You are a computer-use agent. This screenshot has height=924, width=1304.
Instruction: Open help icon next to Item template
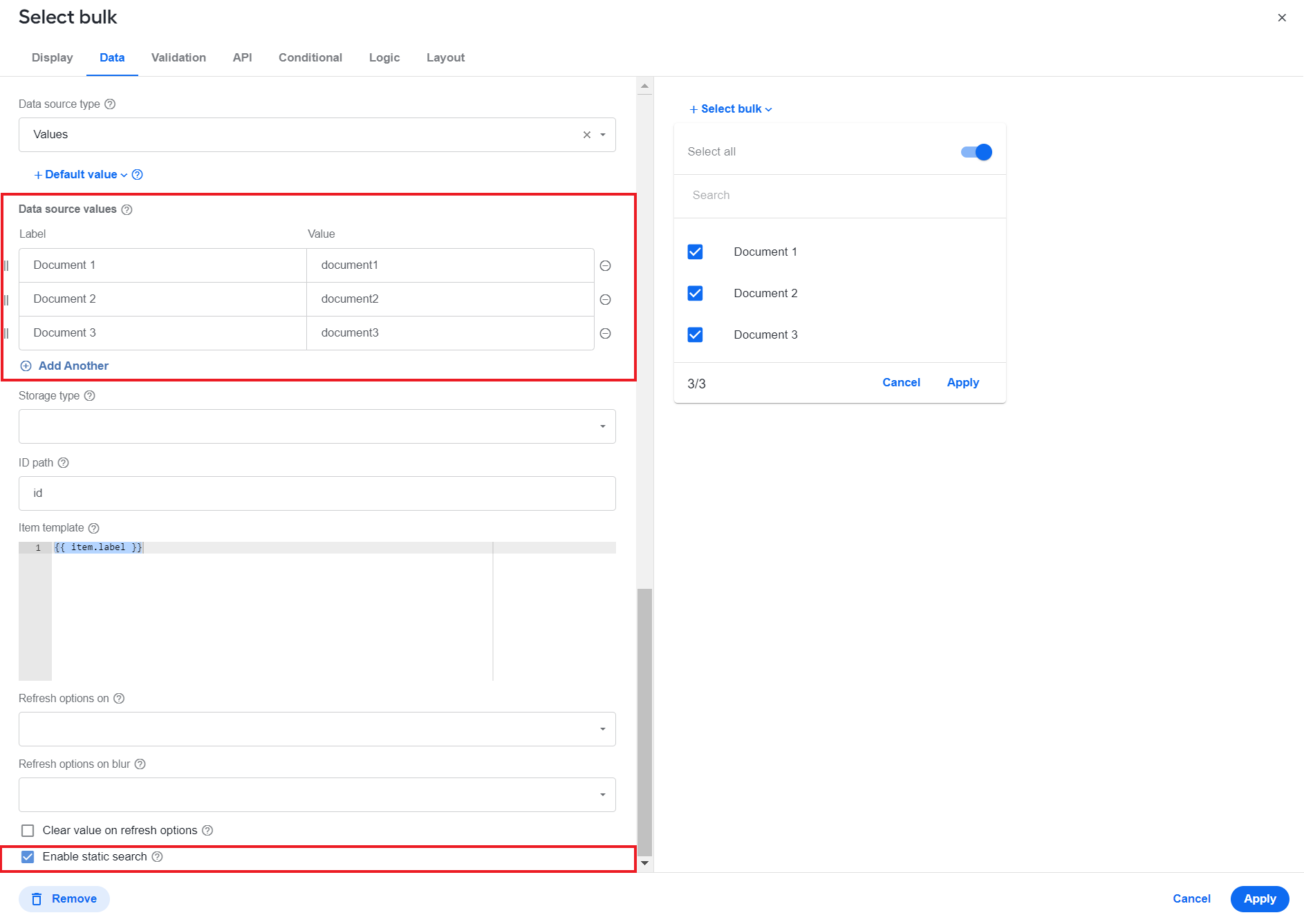click(x=94, y=528)
